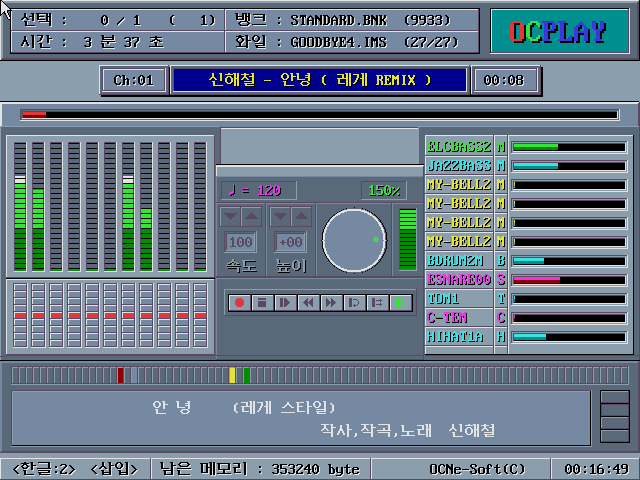Image resolution: width=640 pixels, height=480 pixels.
Task: Click the 150% volume readout
Action: (384, 190)
